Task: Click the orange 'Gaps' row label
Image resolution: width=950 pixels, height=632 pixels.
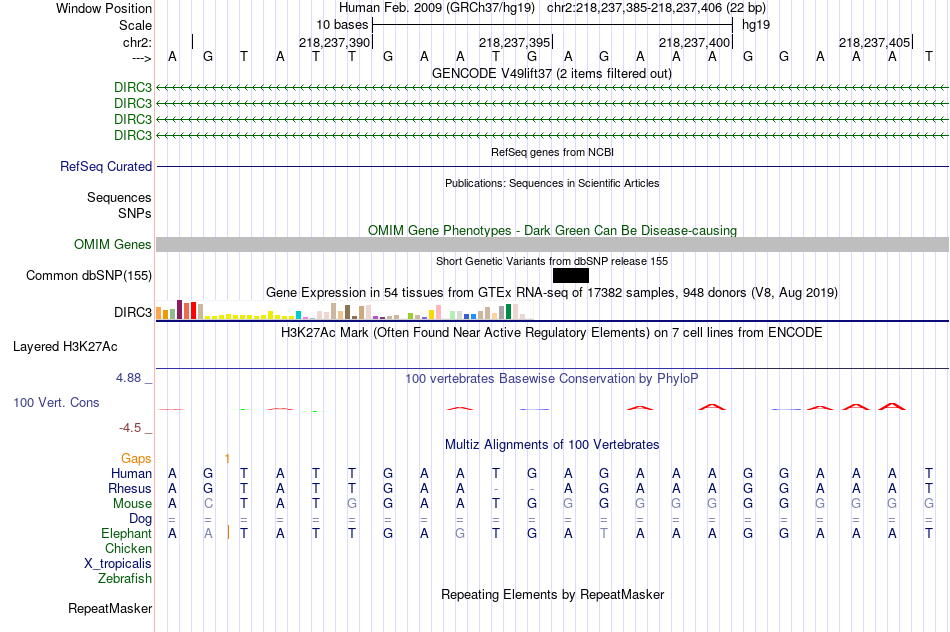Action: pos(136,459)
